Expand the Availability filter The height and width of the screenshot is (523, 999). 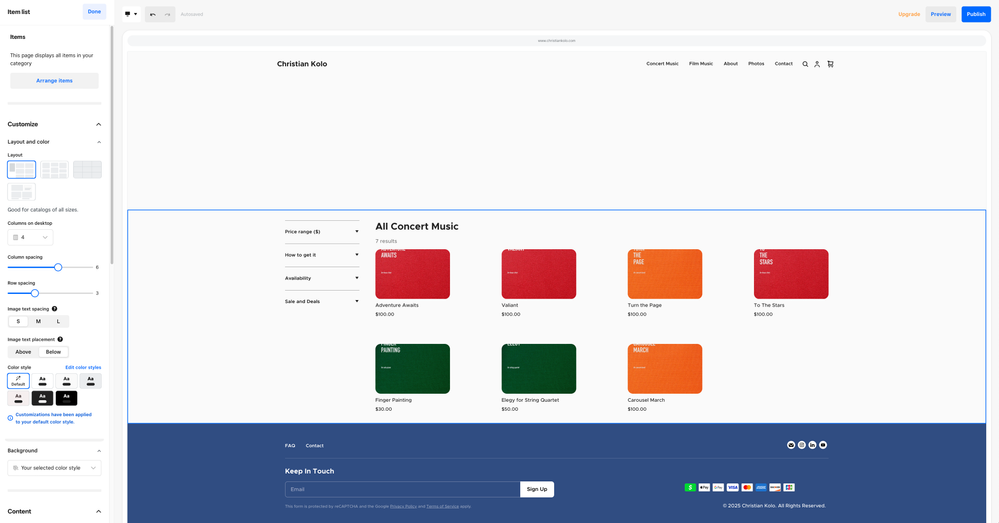tap(322, 278)
